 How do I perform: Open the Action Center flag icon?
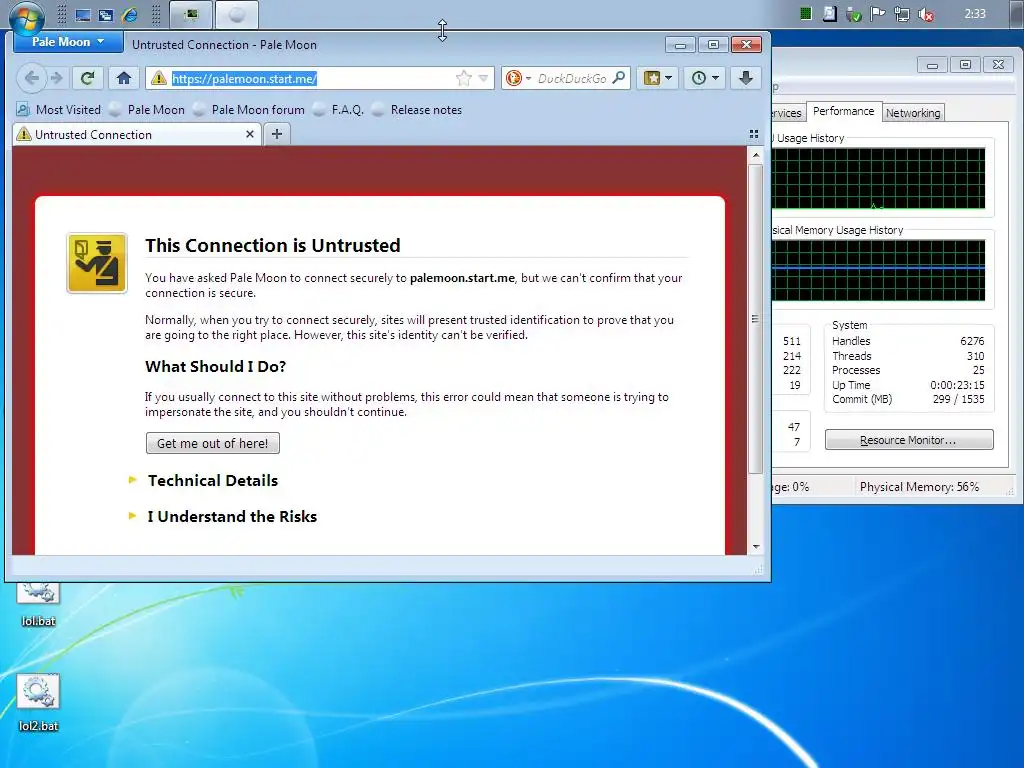[878, 14]
